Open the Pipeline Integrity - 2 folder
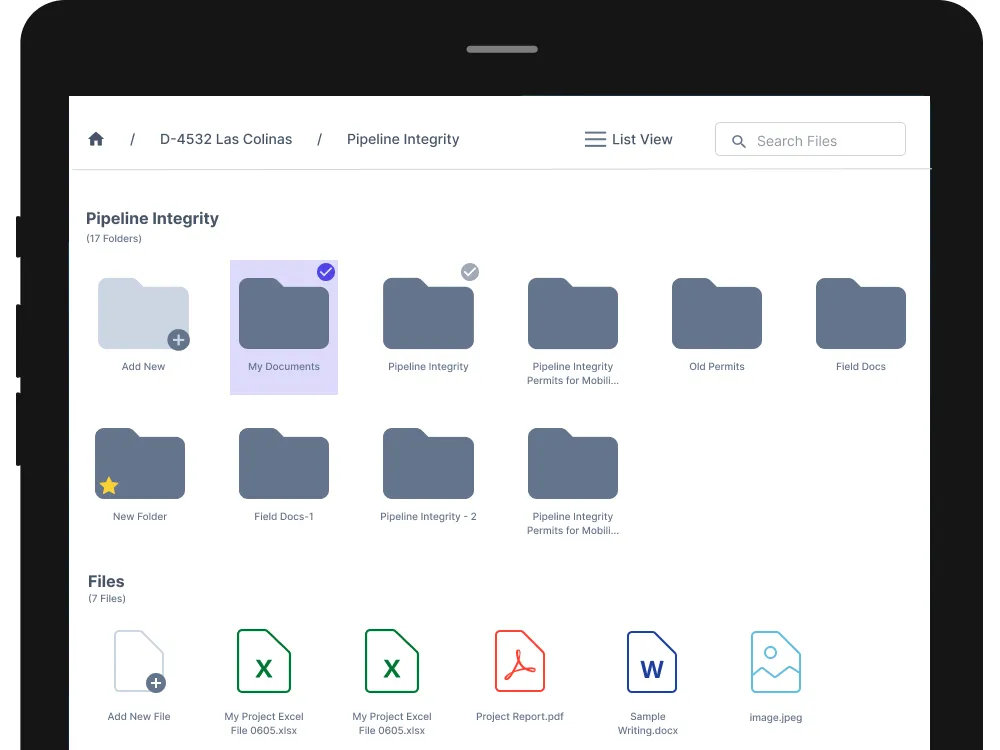The width and height of the screenshot is (1000, 750). [428, 463]
